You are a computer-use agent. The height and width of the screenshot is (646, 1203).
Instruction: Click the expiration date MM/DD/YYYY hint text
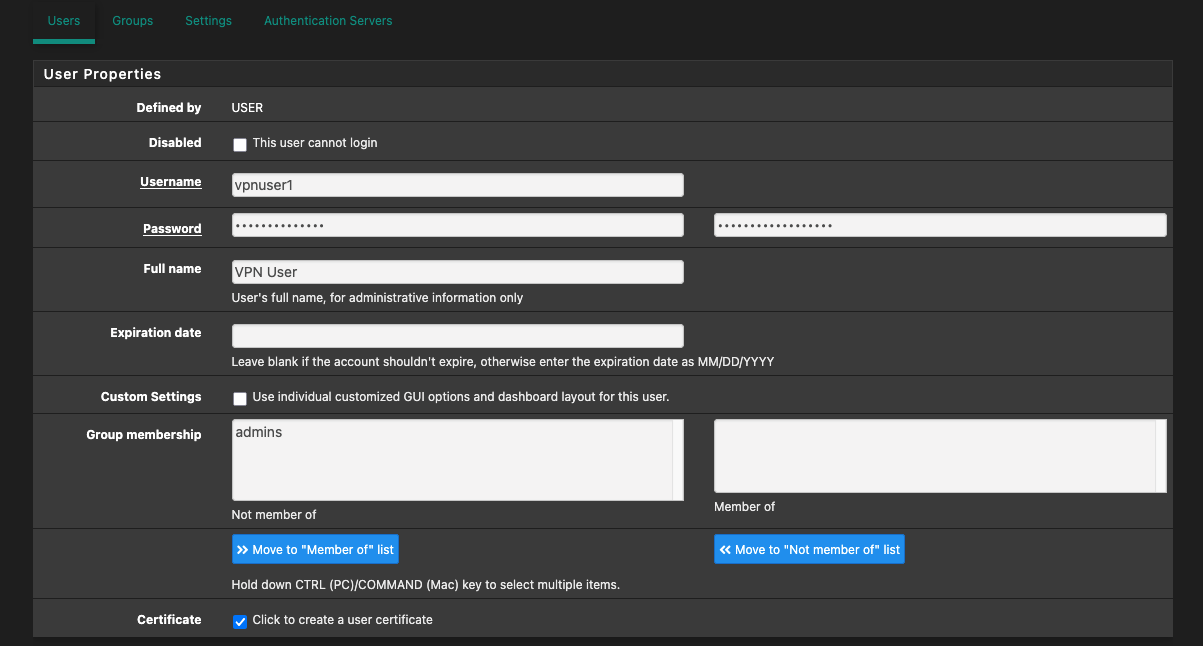tap(503, 362)
